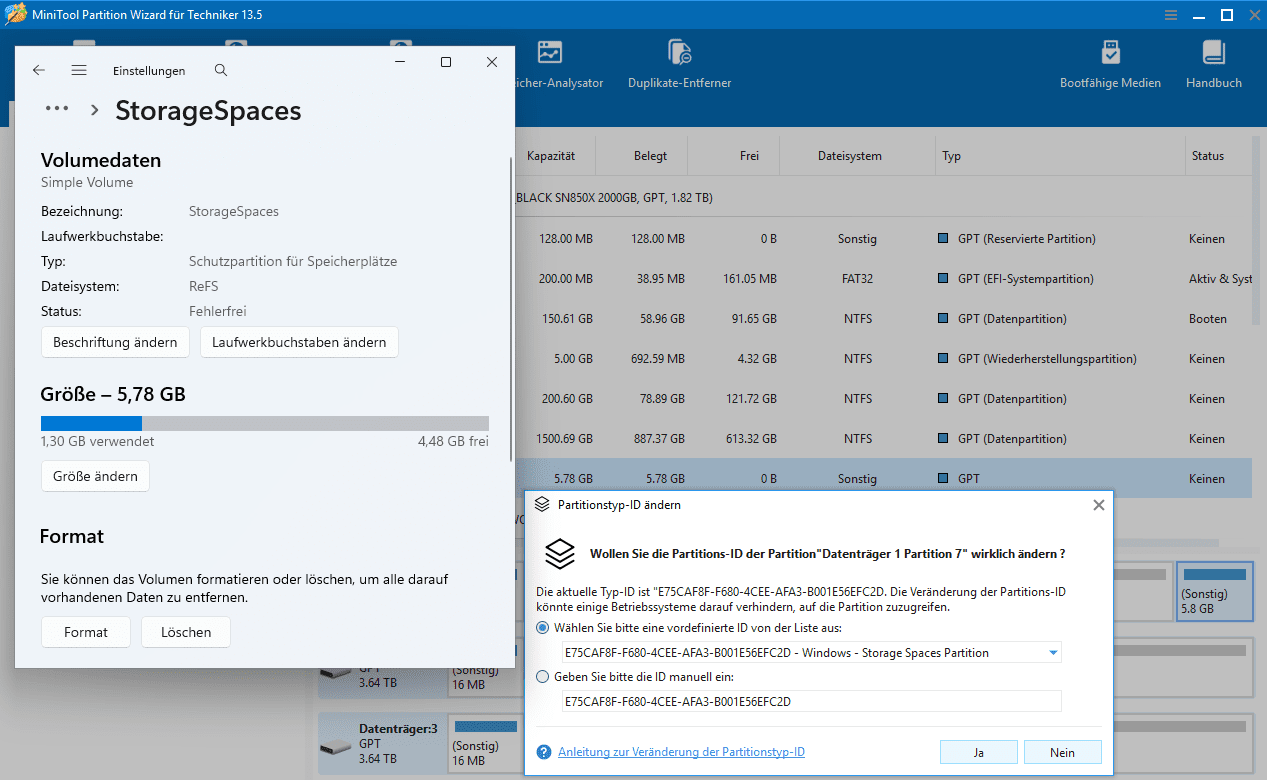Click the help question mark icon in dialog

tap(544, 752)
